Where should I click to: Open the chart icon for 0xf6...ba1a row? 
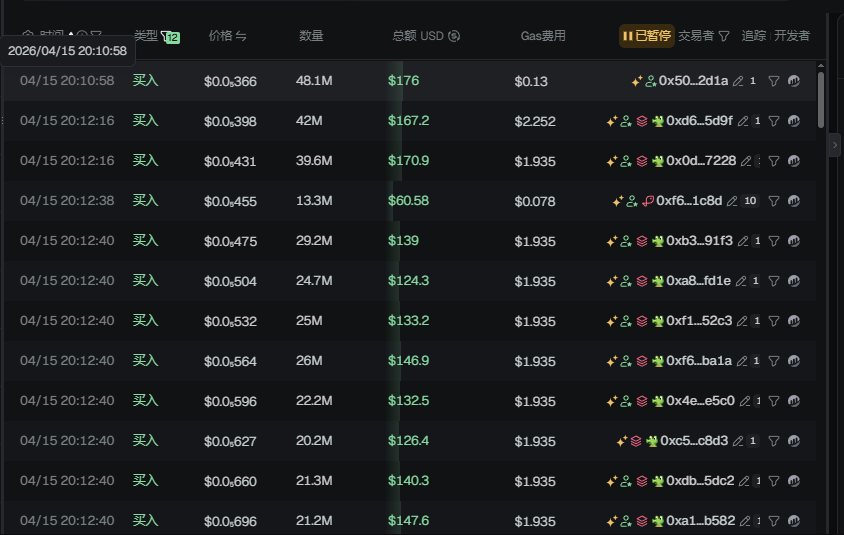[794, 361]
